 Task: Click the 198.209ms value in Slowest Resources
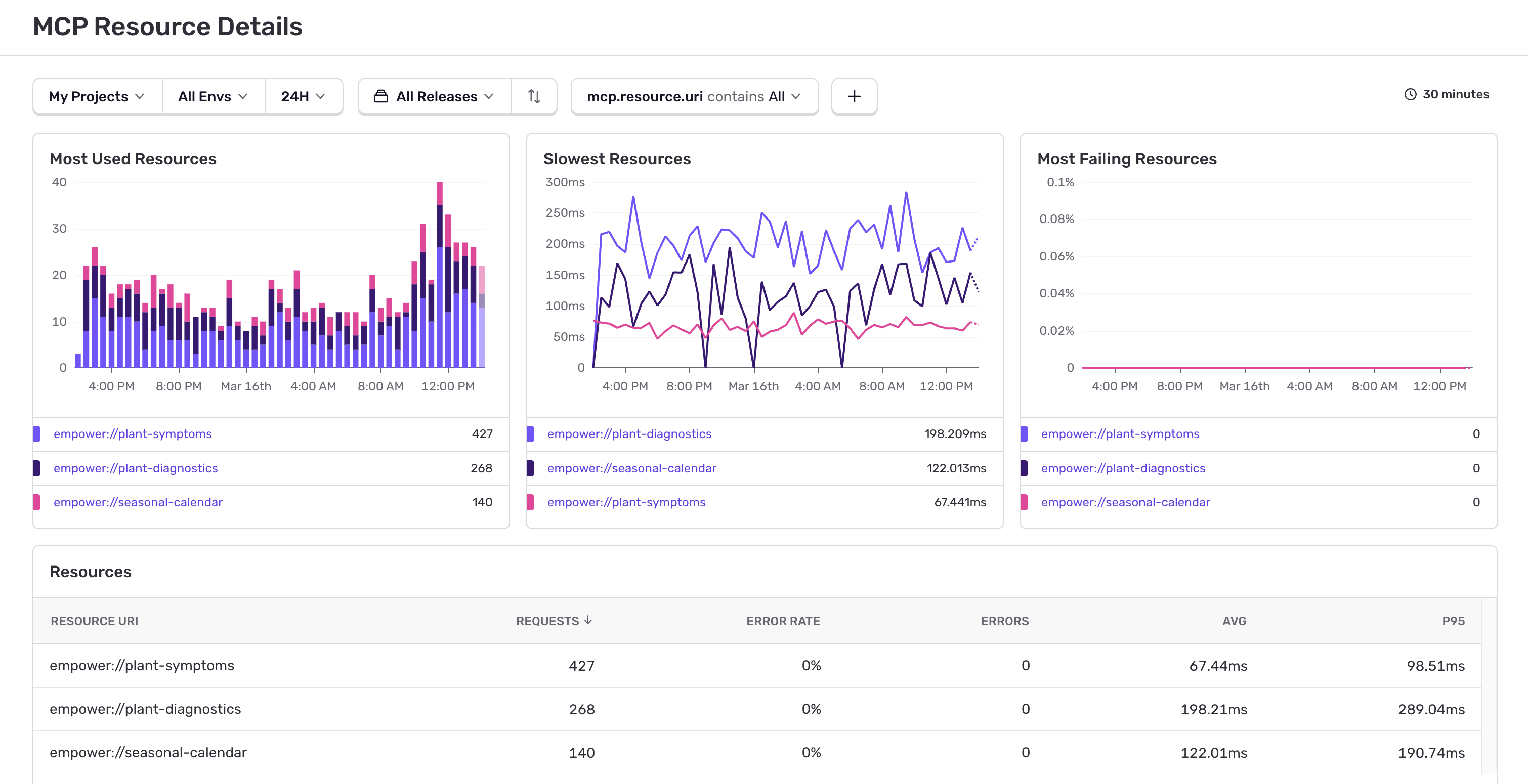click(955, 434)
